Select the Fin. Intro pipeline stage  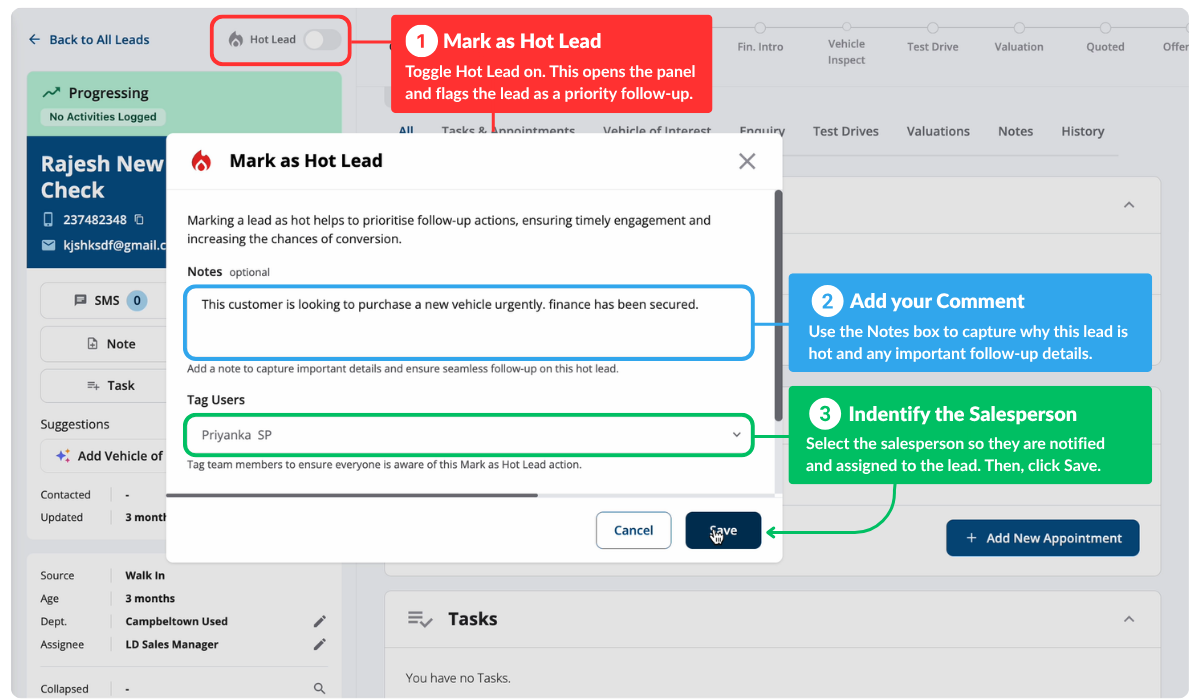point(760,39)
